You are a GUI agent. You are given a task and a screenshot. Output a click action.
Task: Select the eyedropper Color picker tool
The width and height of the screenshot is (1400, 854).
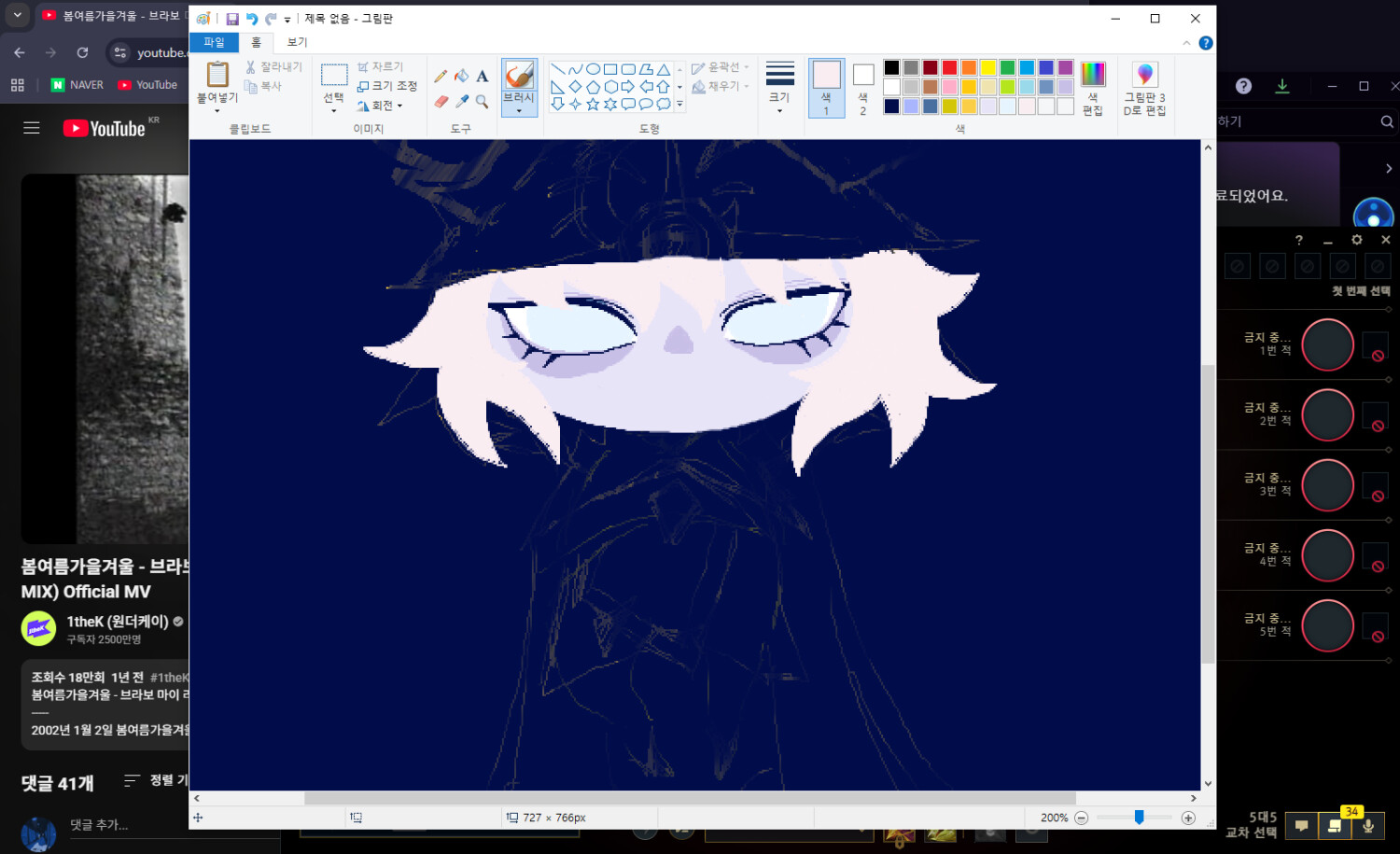point(462,102)
